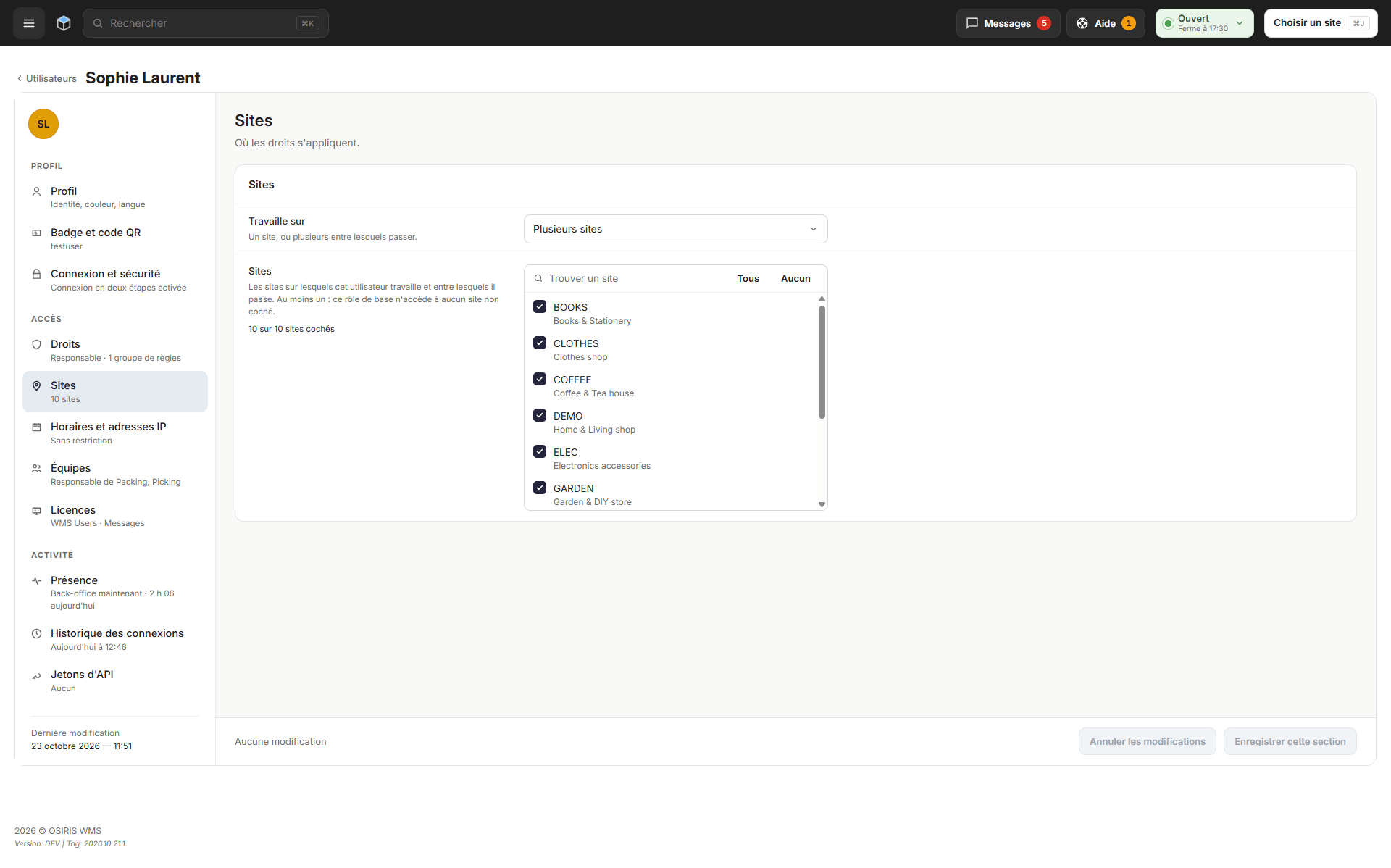Click the Aide lifebuoy icon
Viewport: 1391px width, 868px height.
[1082, 23]
